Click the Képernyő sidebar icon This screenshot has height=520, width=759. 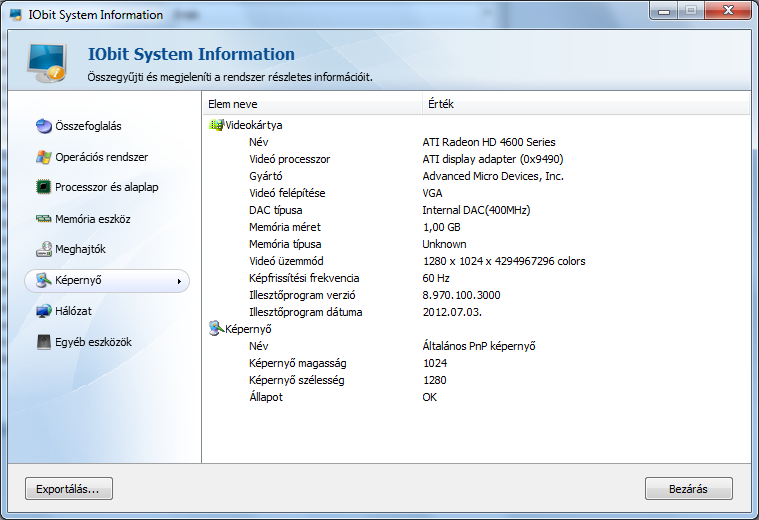pyautogui.click(x=44, y=280)
